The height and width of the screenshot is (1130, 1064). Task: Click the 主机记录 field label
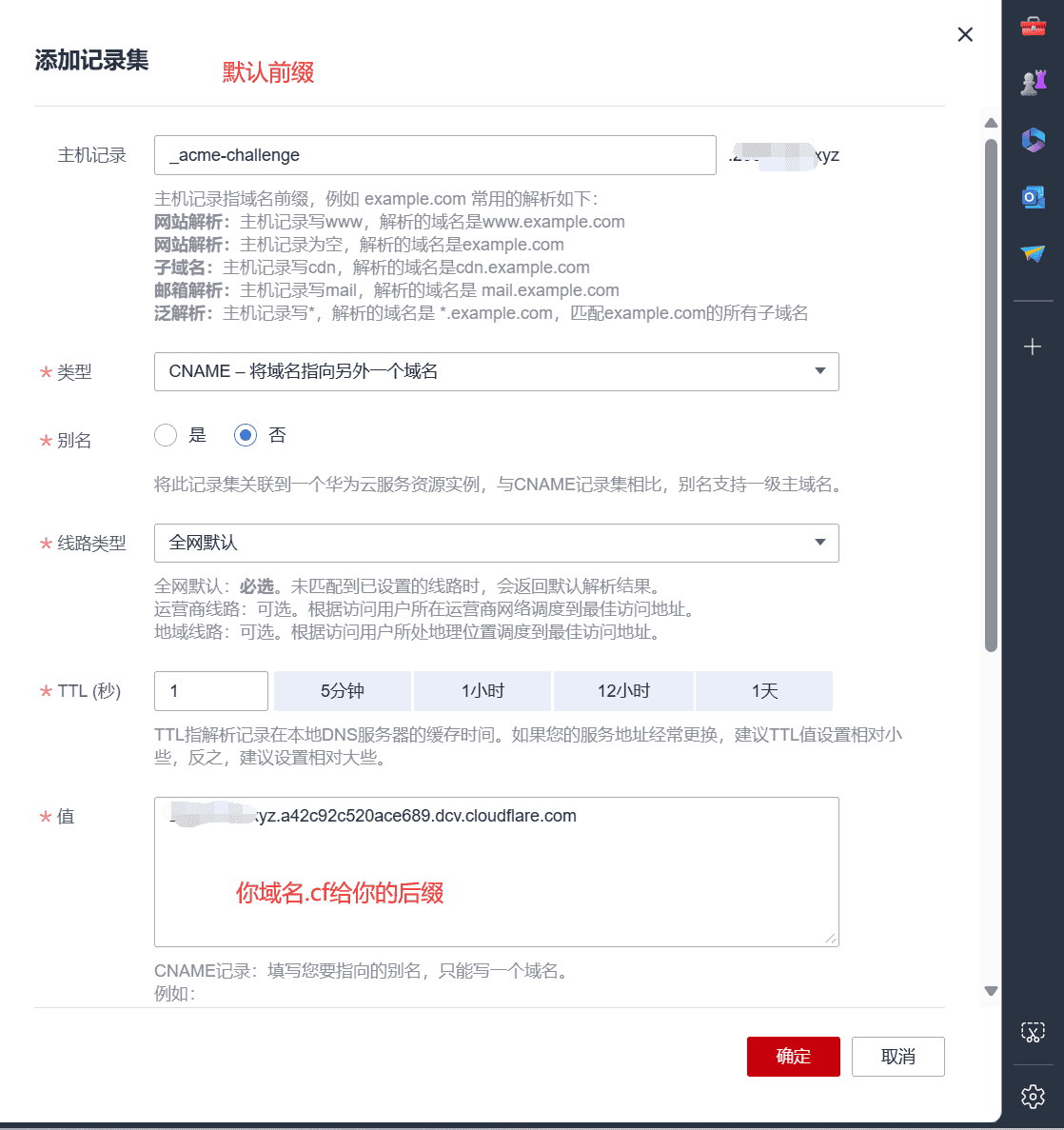(x=91, y=156)
